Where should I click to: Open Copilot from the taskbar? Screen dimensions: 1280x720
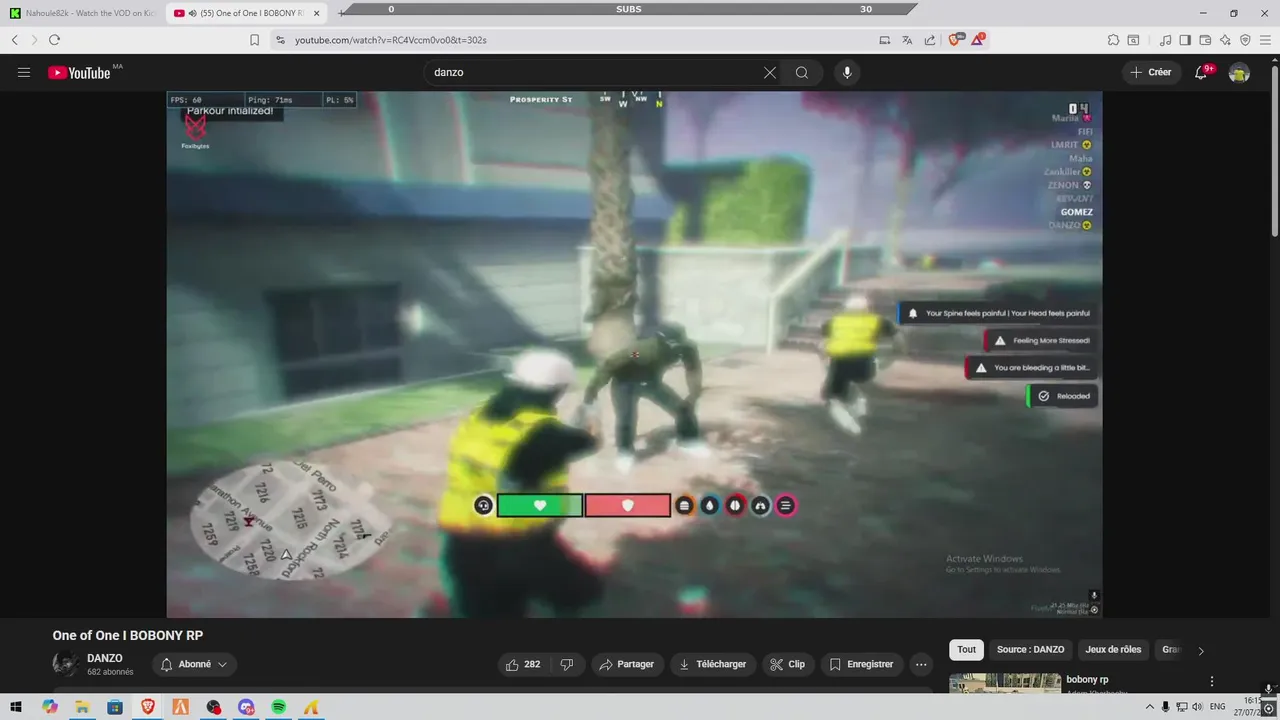point(49,707)
